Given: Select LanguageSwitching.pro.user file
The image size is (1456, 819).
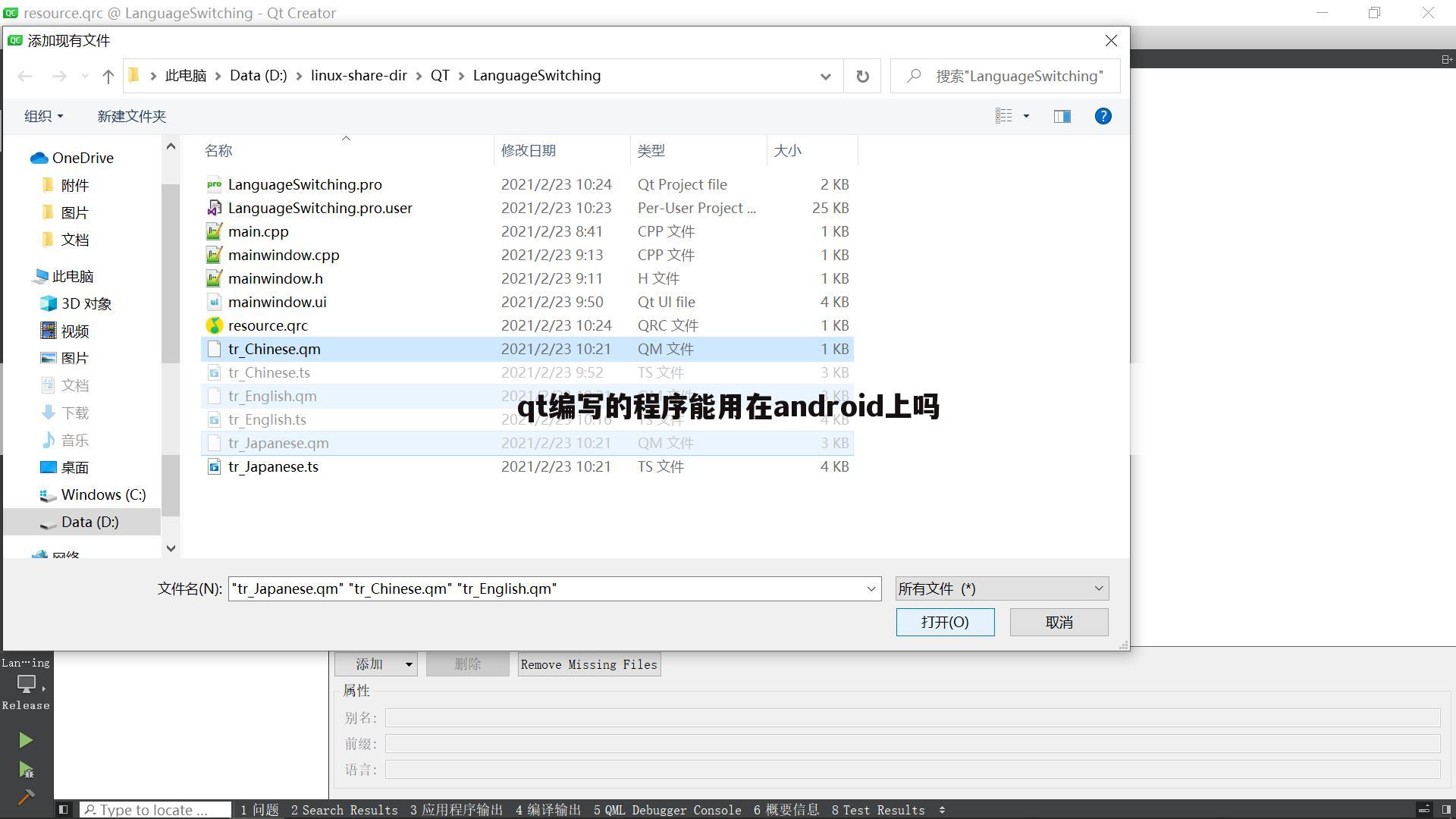Looking at the screenshot, I should click(x=320, y=208).
